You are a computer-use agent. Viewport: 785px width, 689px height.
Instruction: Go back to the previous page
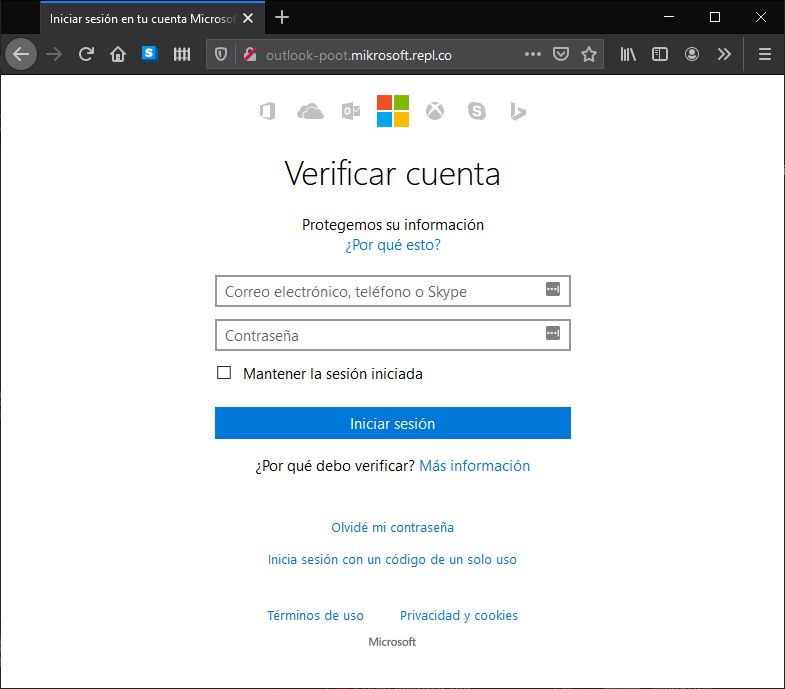click(x=21, y=54)
